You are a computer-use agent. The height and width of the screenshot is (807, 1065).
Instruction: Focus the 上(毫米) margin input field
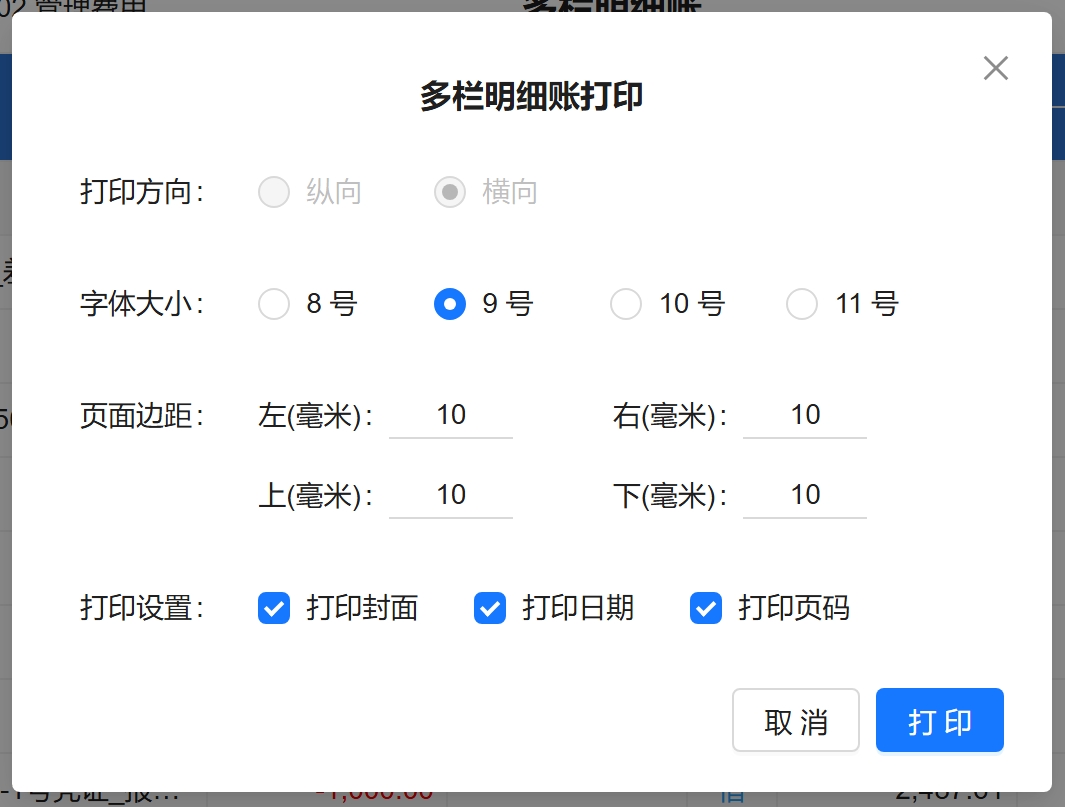pyautogui.click(x=451, y=495)
